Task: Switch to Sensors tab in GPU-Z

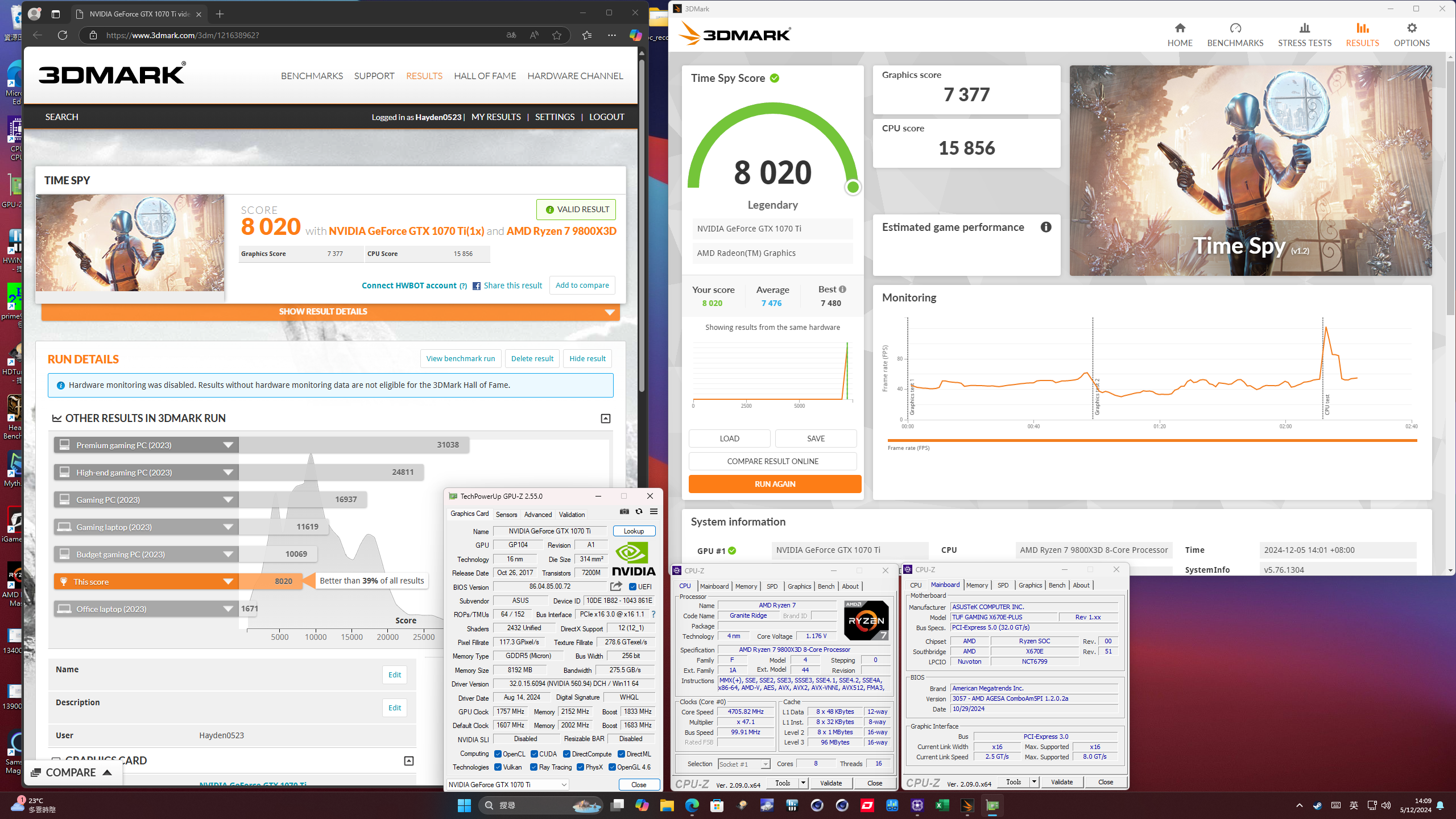Action: coord(506,515)
